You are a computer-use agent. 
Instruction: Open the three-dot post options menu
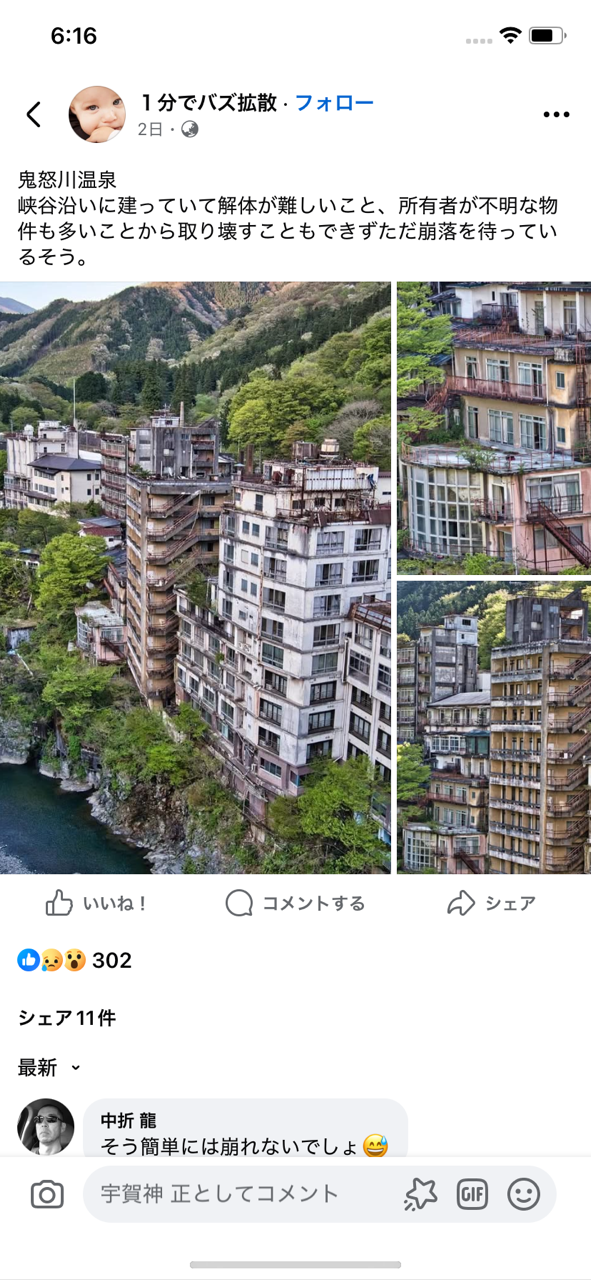tap(556, 115)
